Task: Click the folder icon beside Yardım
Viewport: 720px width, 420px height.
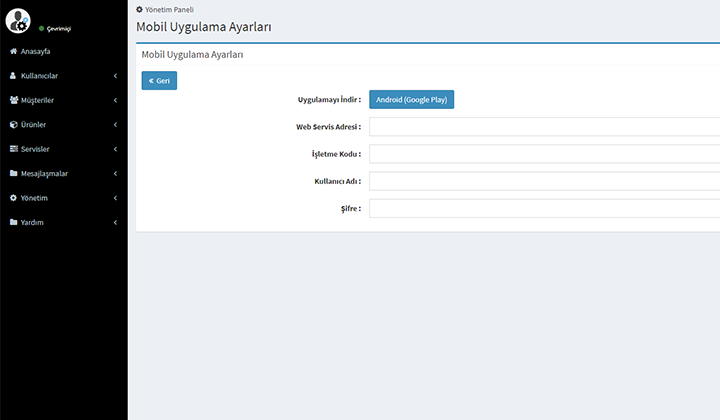Action: pyautogui.click(x=13, y=222)
